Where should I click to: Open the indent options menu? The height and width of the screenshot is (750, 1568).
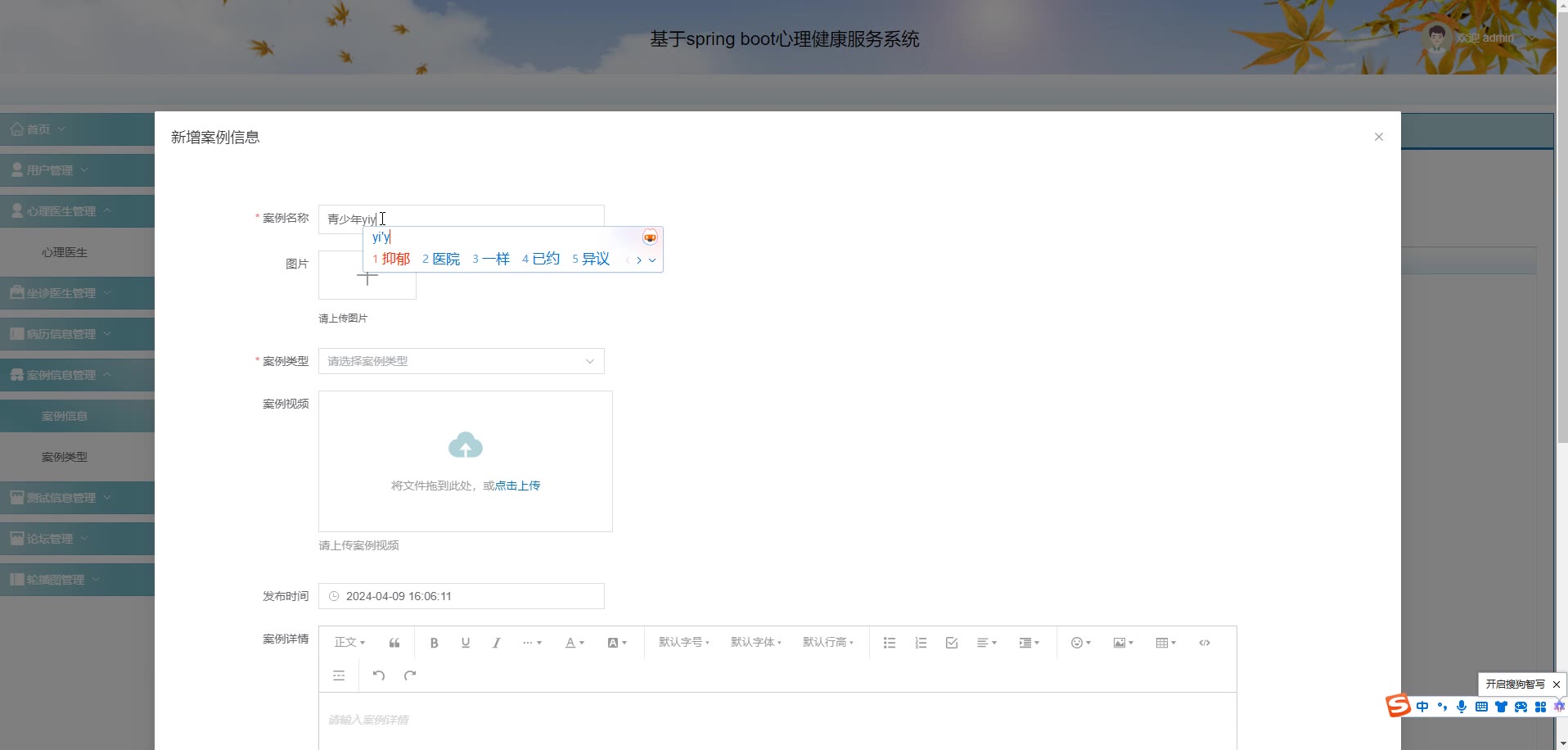pyautogui.click(x=1029, y=643)
